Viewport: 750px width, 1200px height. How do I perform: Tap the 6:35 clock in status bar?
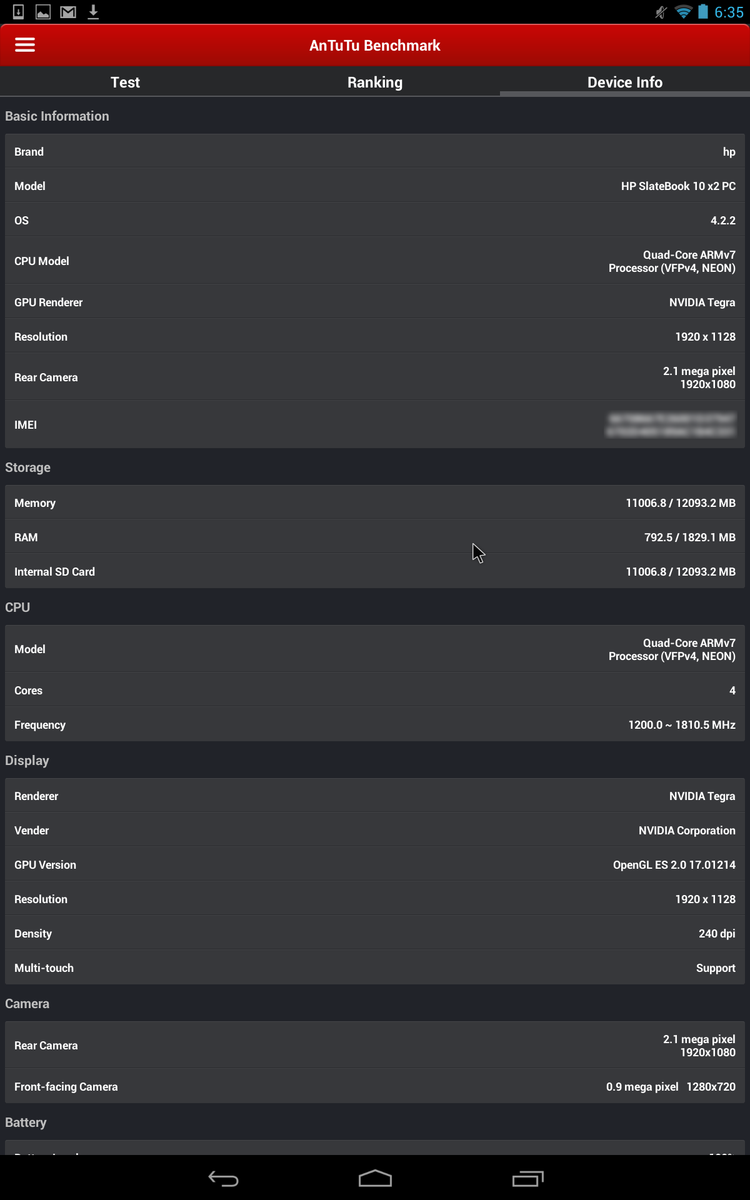[729, 12]
